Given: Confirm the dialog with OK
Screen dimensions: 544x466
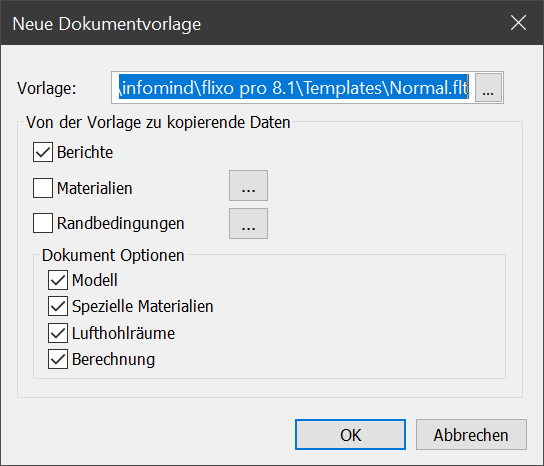Looking at the screenshot, I should pos(350,435).
